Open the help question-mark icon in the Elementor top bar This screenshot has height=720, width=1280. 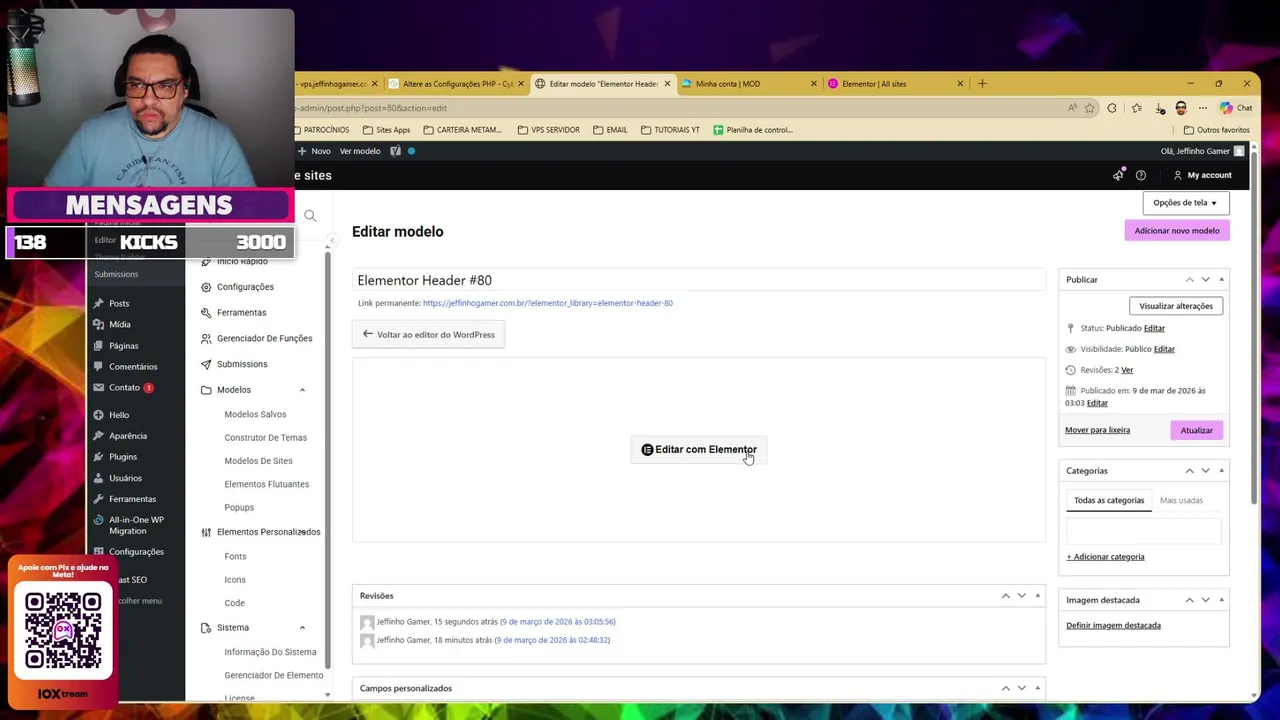1141,175
